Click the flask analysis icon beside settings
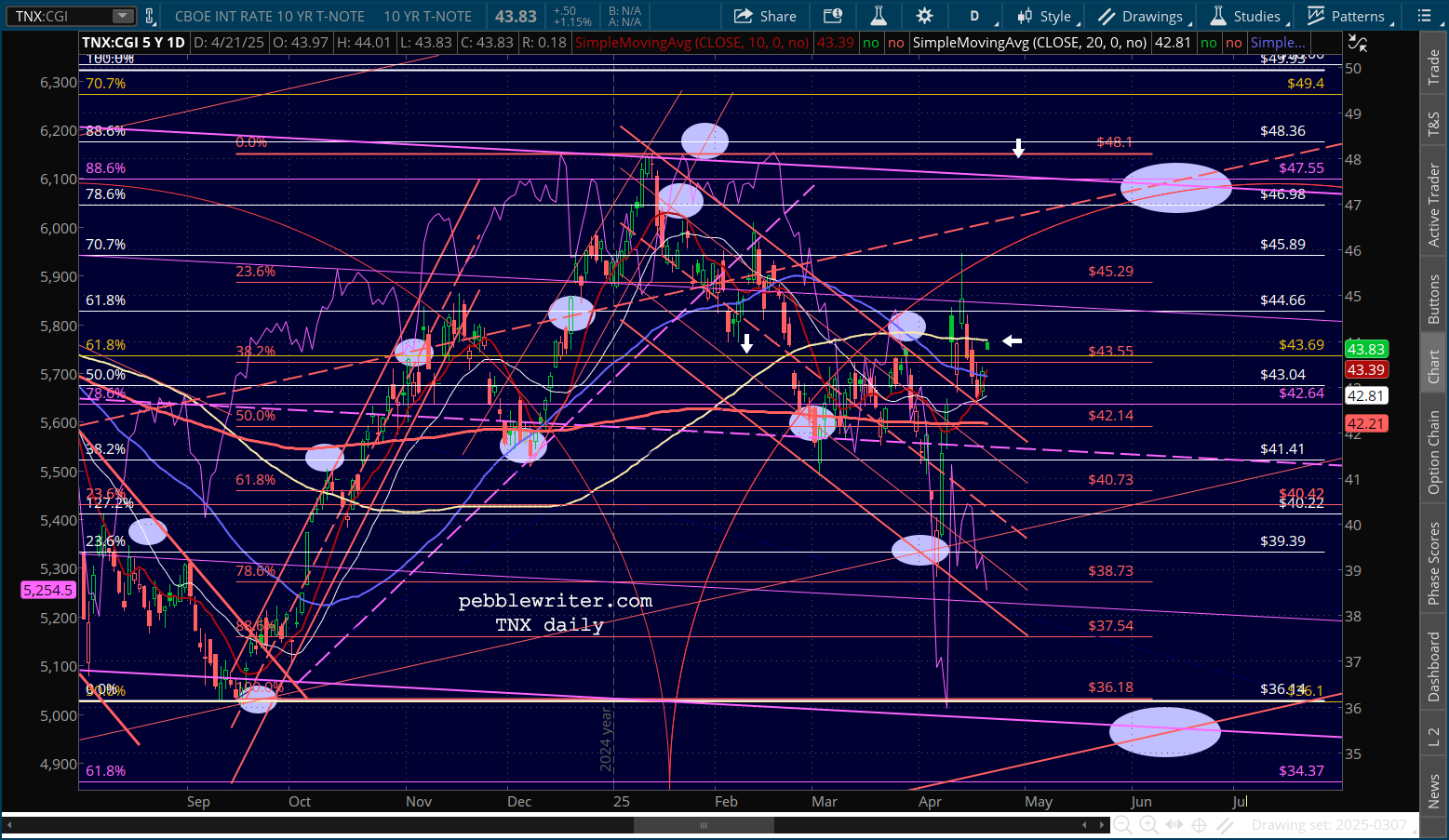1449x840 pixels. pos(879,16)
